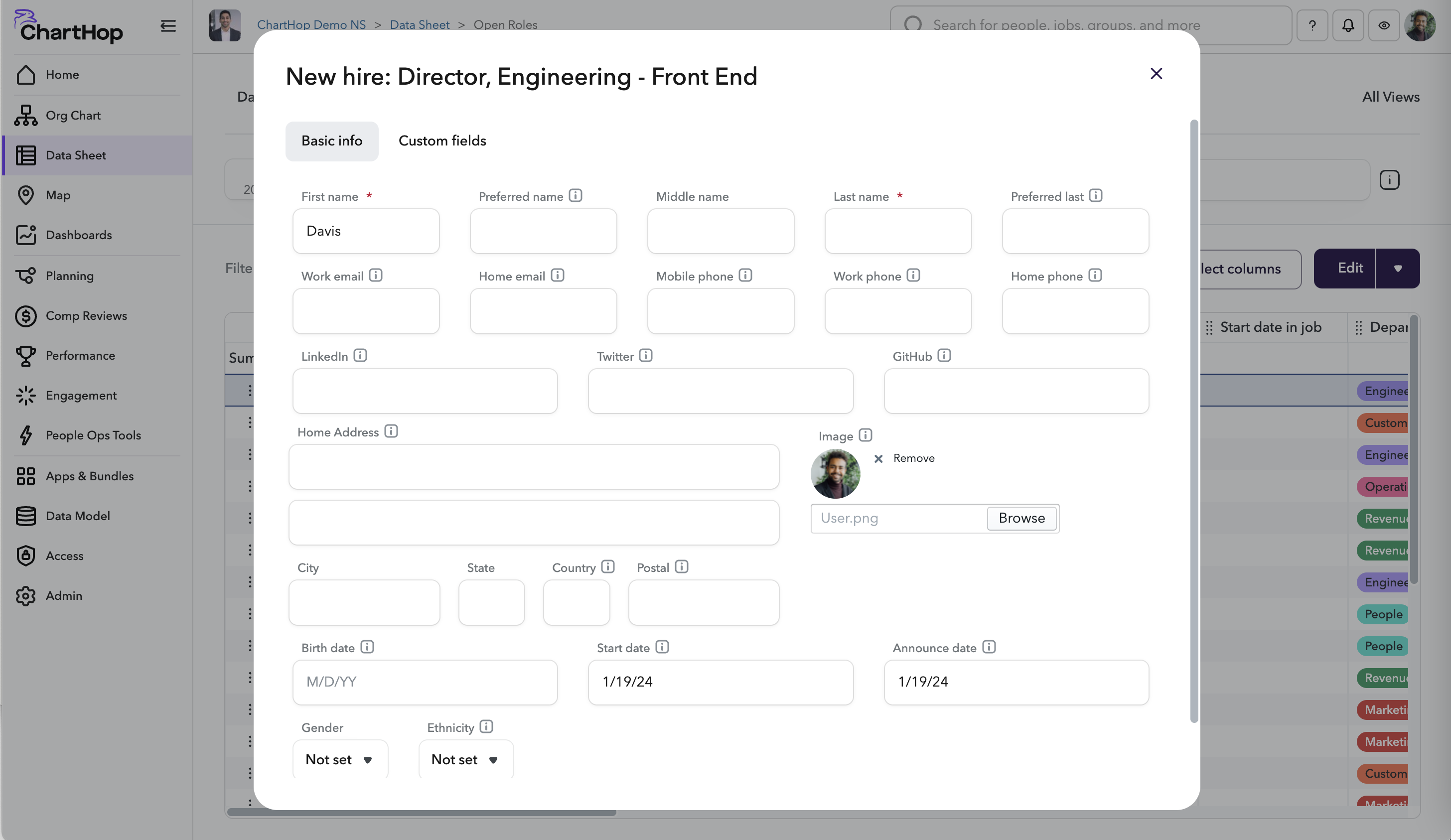Viewport: 1451px width, 840px height.
Task: Open Dashboards via its sidebar icon
Action: (x=25, y=235)
